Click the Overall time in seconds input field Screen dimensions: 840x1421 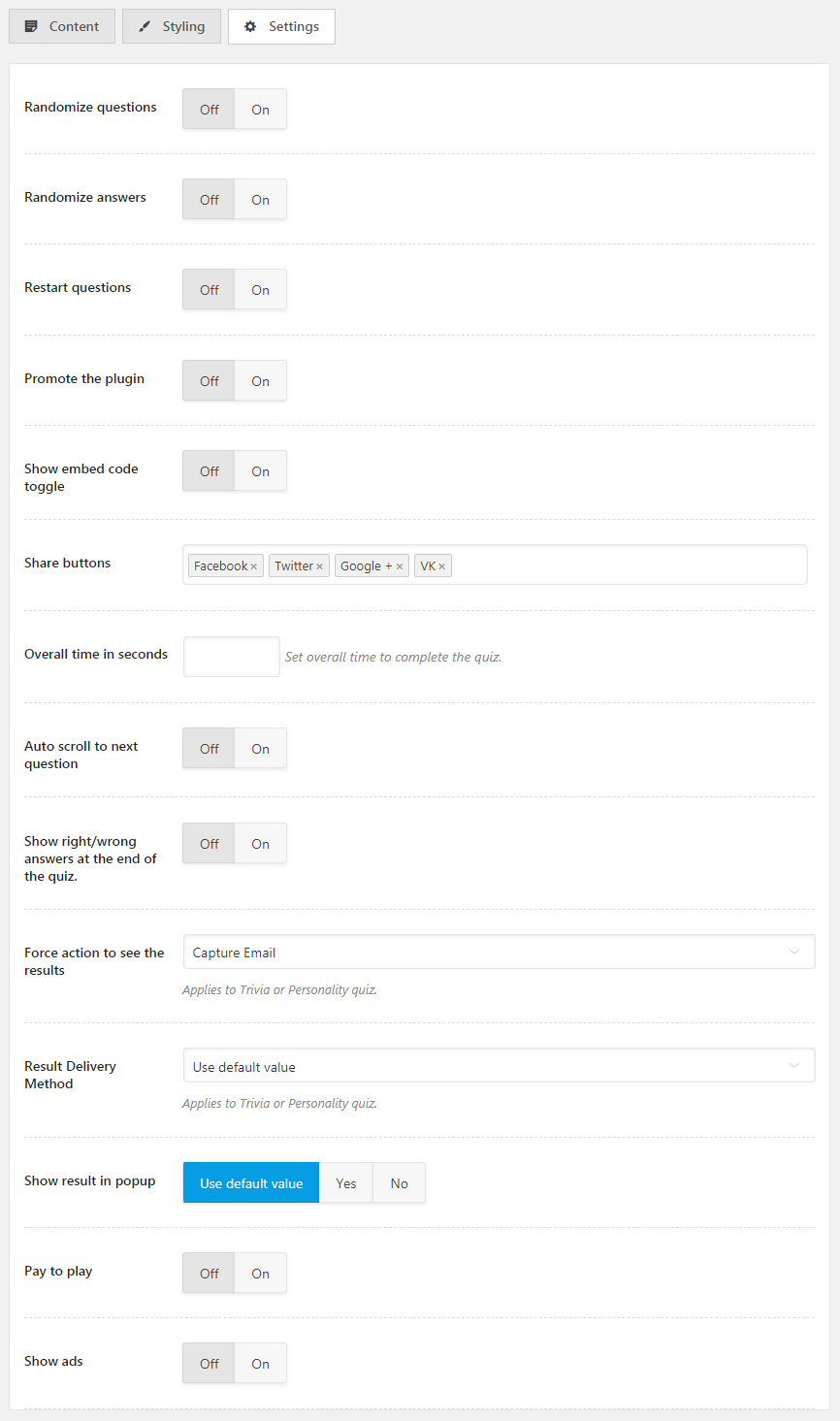point(231,657)
